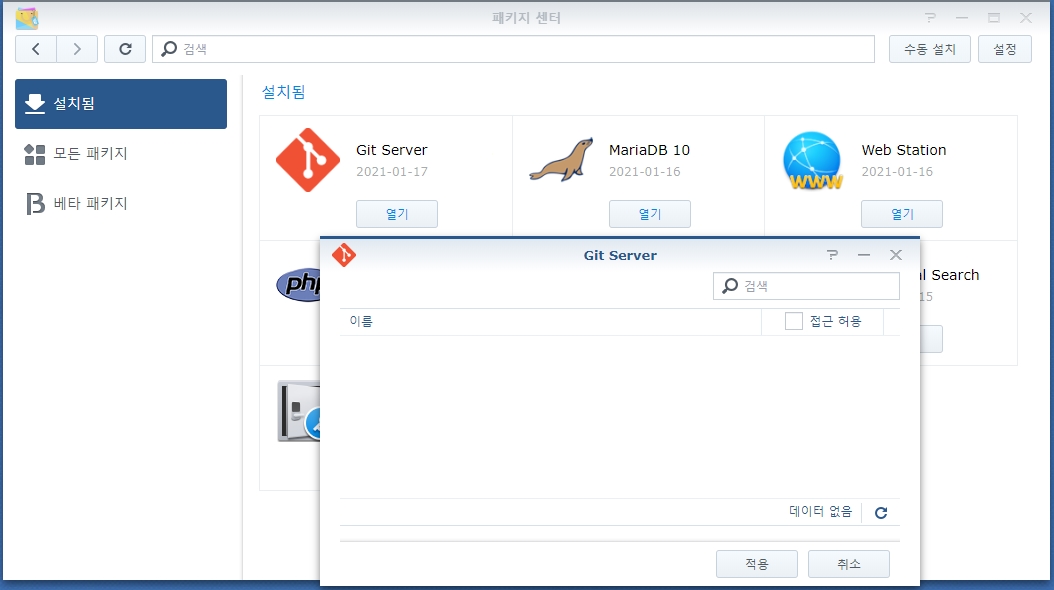This screenshot has width=1054, height=590.
Task: Focus the Package Center search field
Action: coord(514,49)
